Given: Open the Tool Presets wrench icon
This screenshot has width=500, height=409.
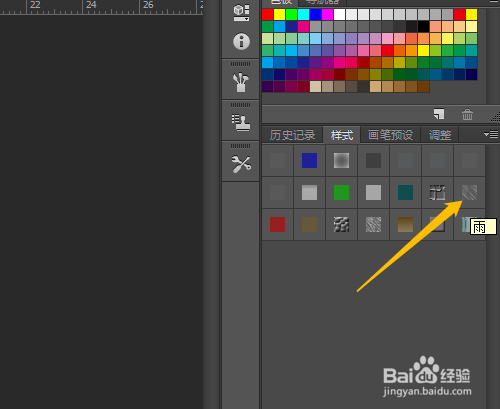Looking at the screenshot, I should coord(241,164).
